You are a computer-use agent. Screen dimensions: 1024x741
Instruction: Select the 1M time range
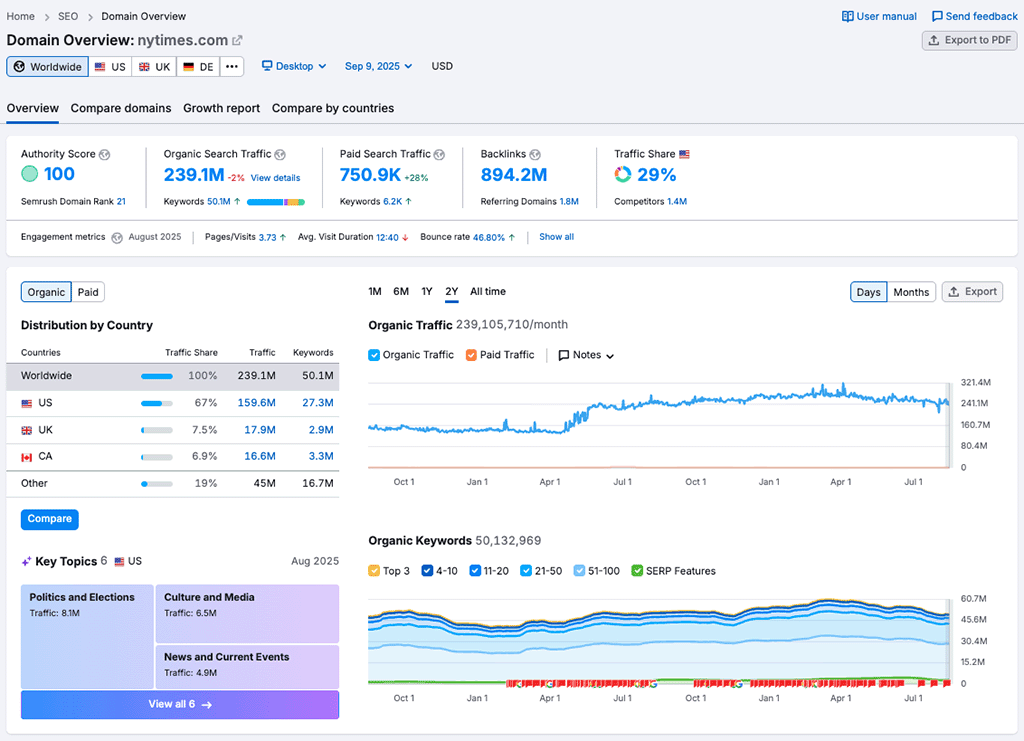[x=375, y=292]
